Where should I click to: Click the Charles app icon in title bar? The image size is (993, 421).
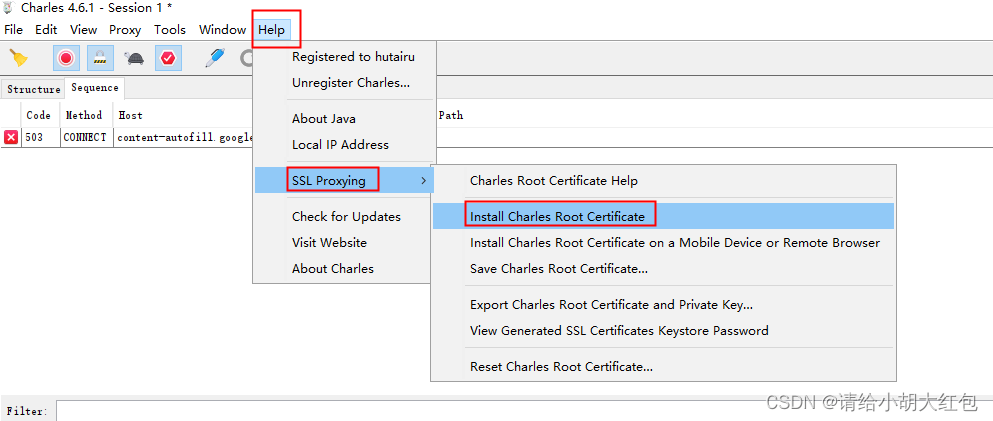(x=8, y=8)
